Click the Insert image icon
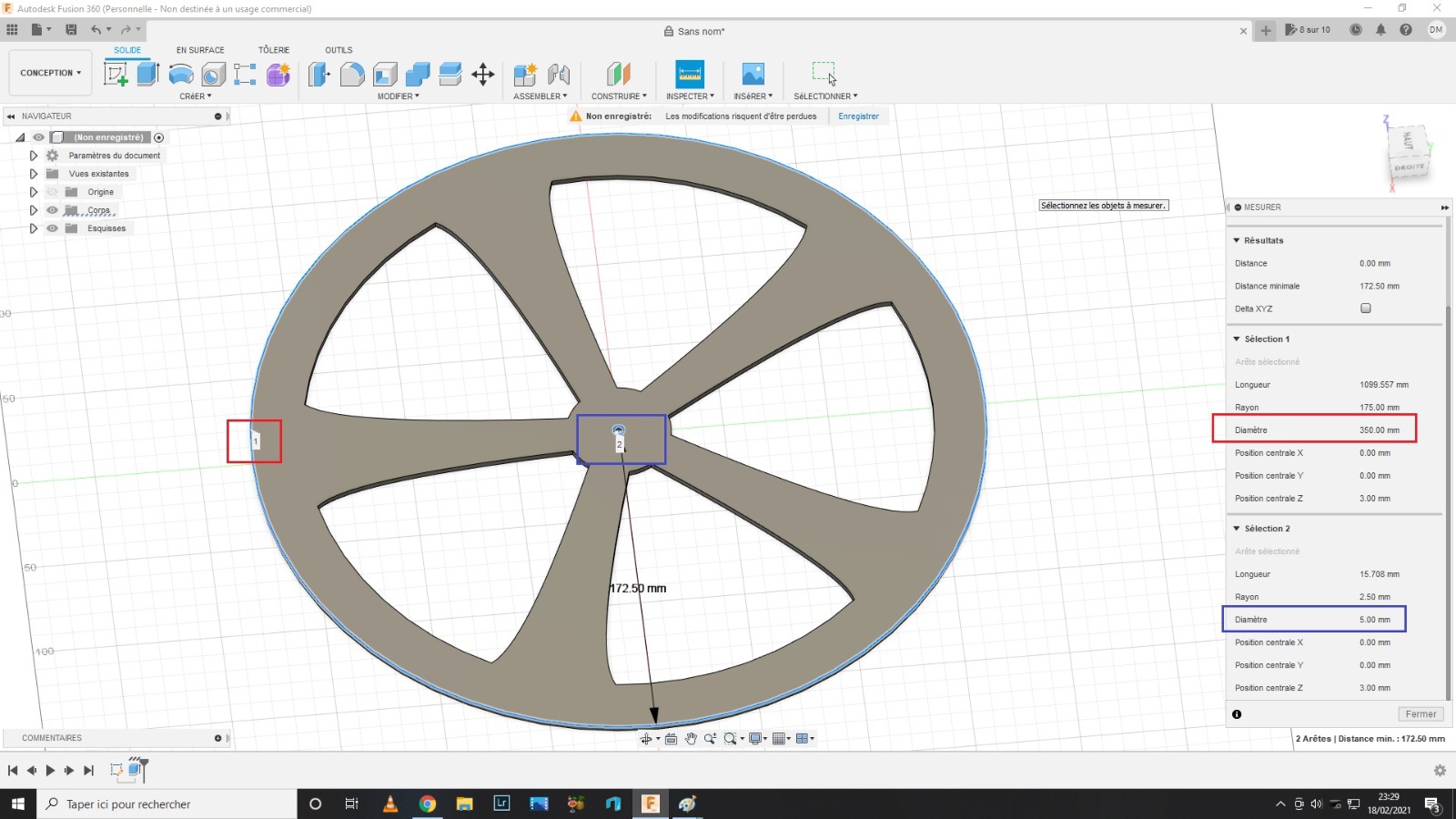This screenshot has height=819, width=1456. 753,74
